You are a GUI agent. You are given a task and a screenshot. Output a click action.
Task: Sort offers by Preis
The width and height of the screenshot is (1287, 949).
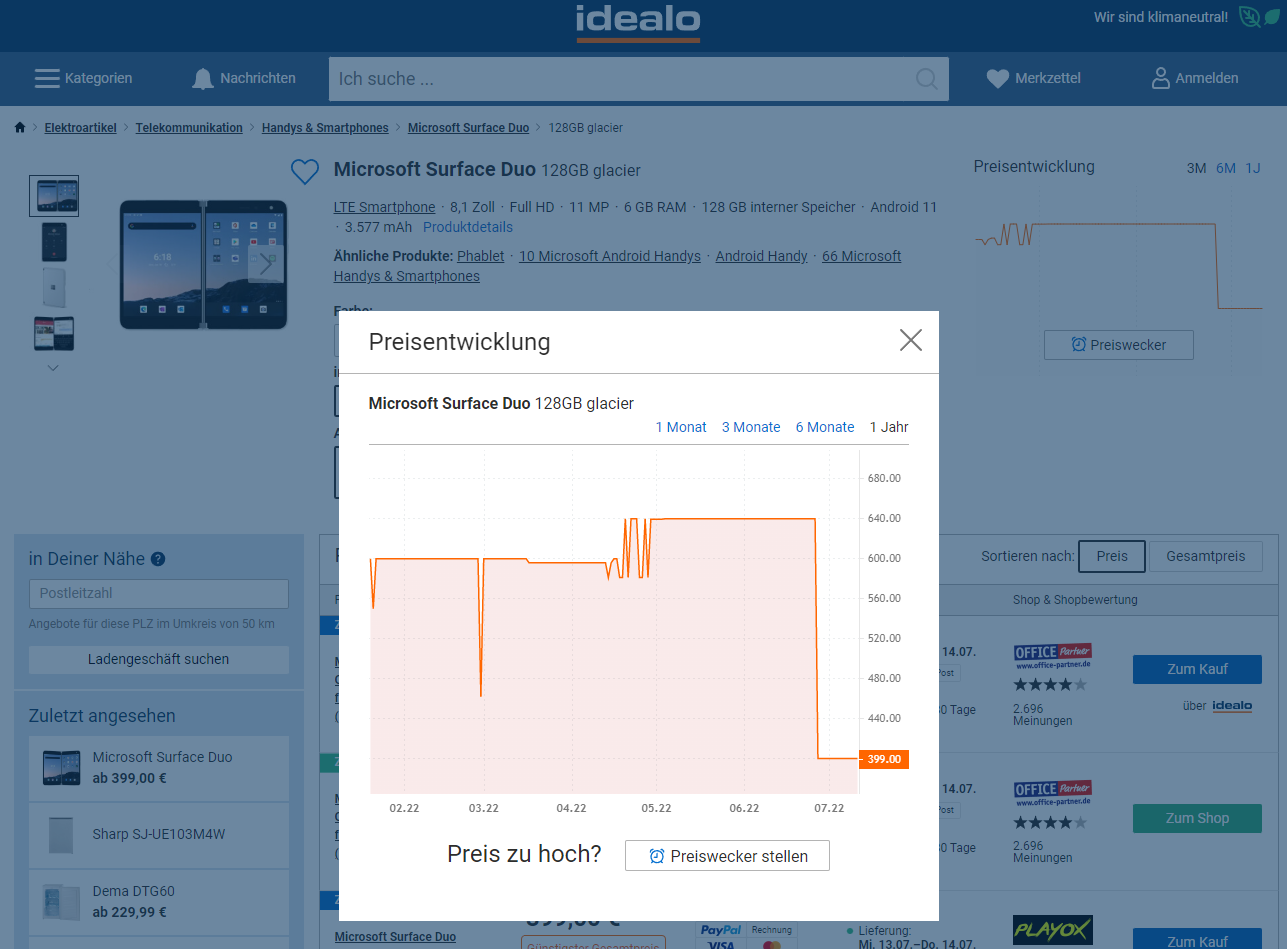1112,556
